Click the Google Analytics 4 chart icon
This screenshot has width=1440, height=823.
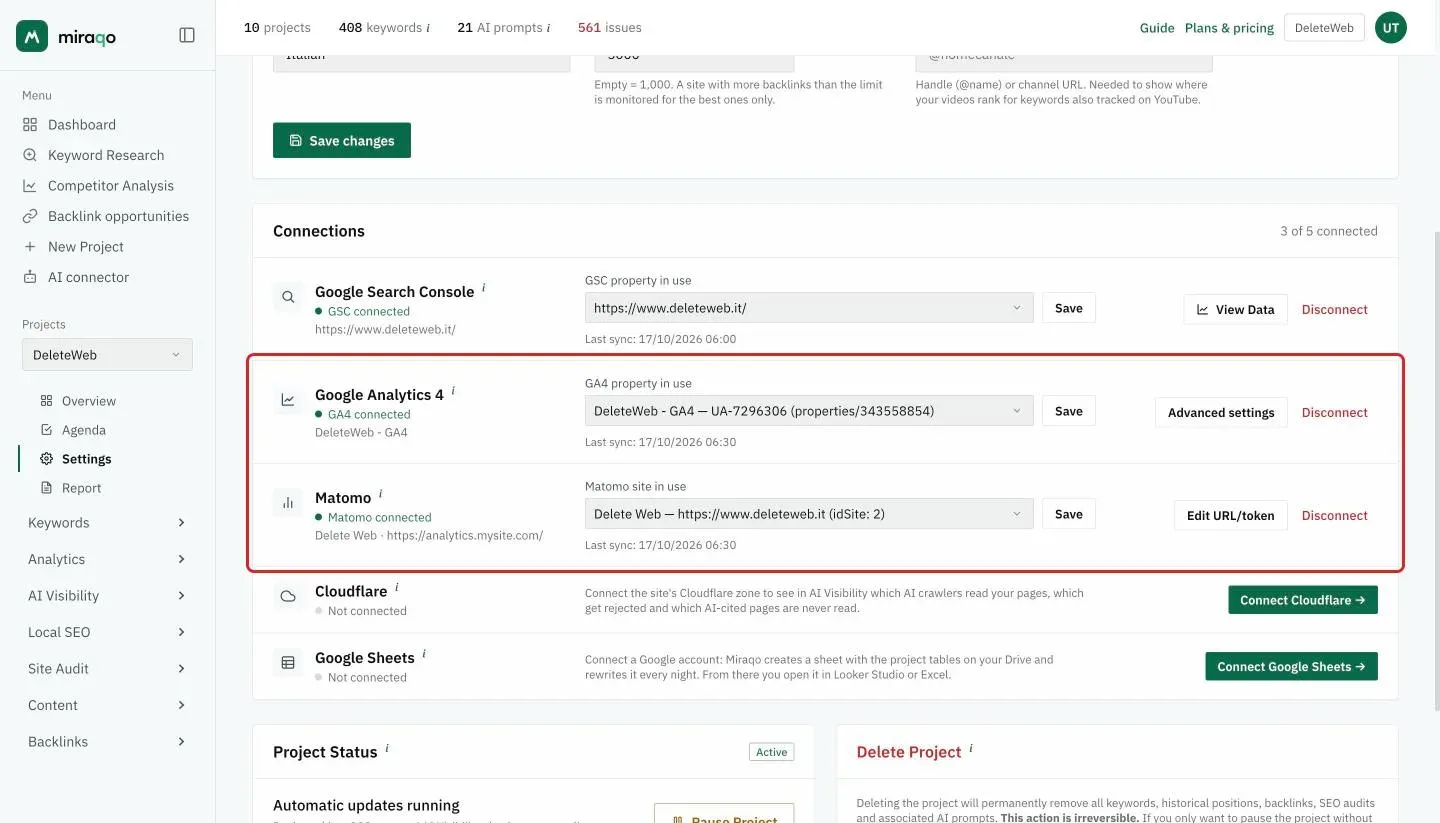pos(288,400)
